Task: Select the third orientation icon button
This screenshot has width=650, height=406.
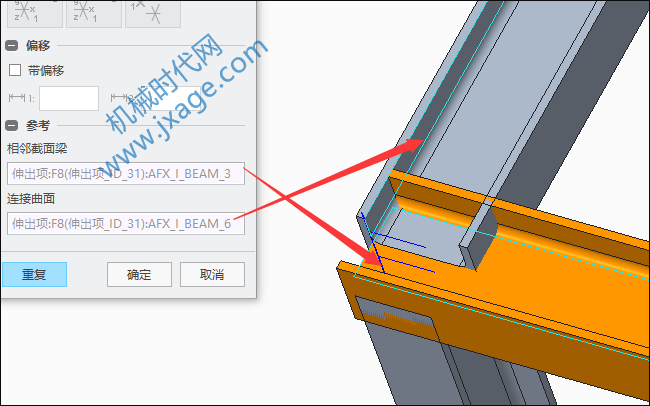Action: point(153,13)
